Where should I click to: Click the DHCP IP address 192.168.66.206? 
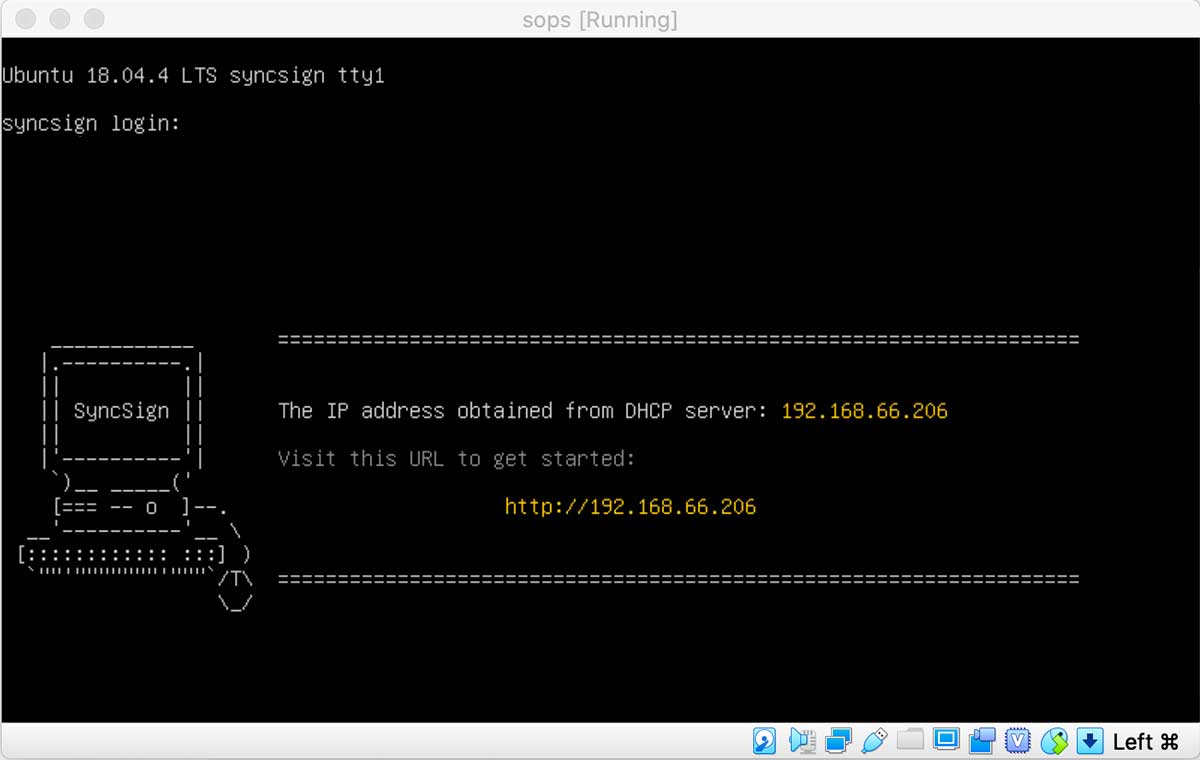(864, 410)
